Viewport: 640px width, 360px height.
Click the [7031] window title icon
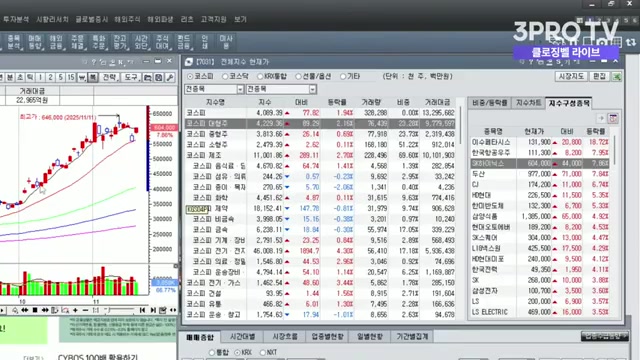[x=189, y=62]
